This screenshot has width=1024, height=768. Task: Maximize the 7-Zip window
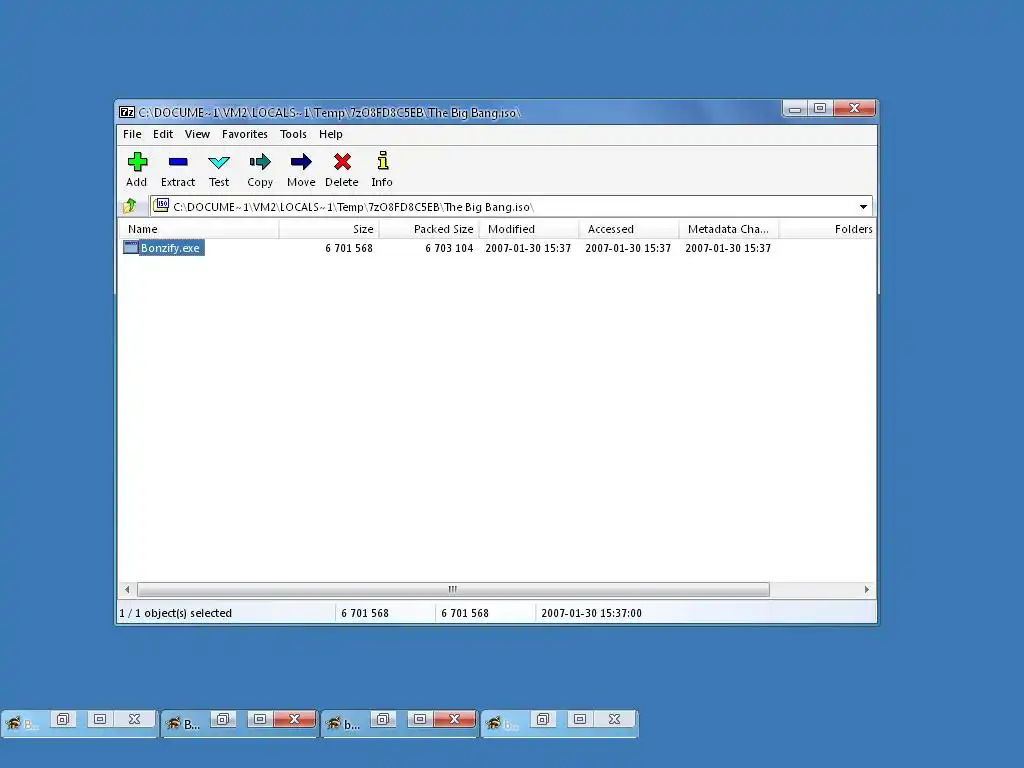[820, 108]
